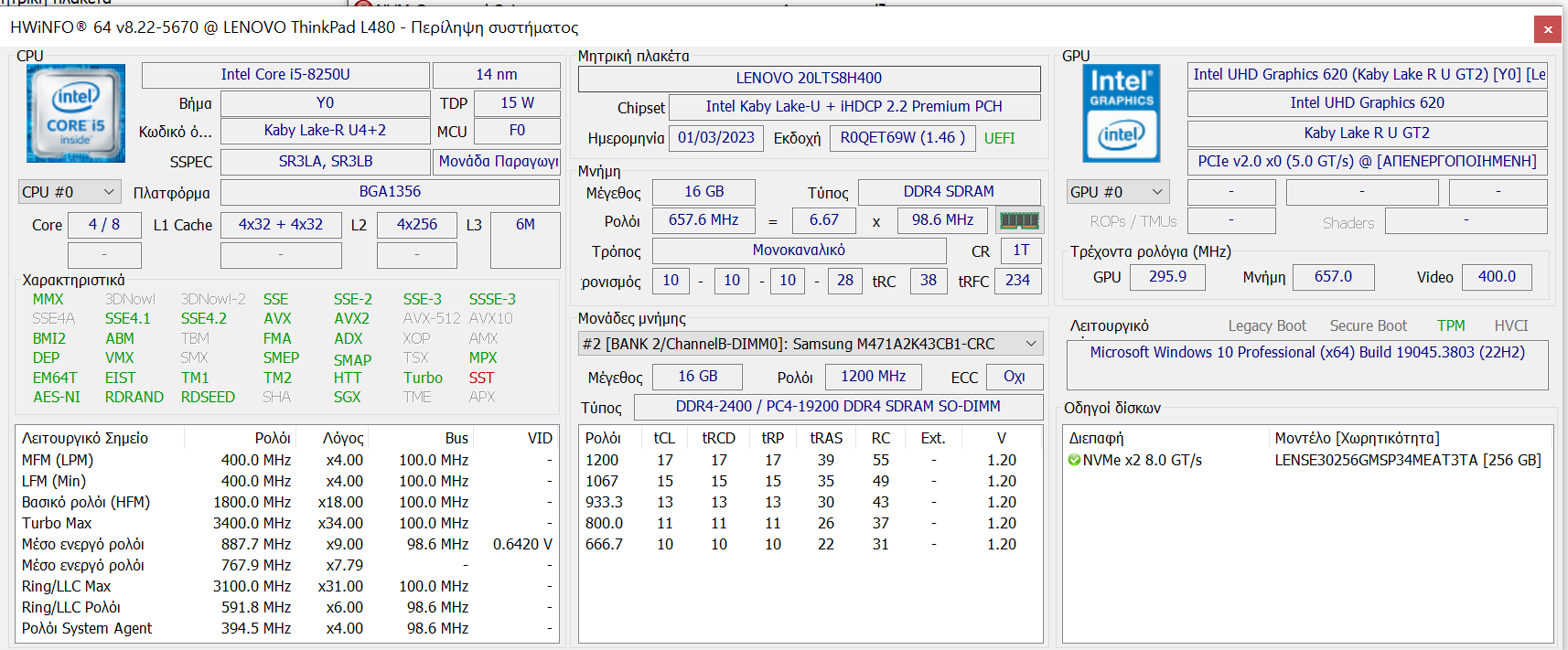The height and width of the screenshot is (650, 1568).
Task: Click the Video clock 400.0 value
Action: tap(1497, 277)
